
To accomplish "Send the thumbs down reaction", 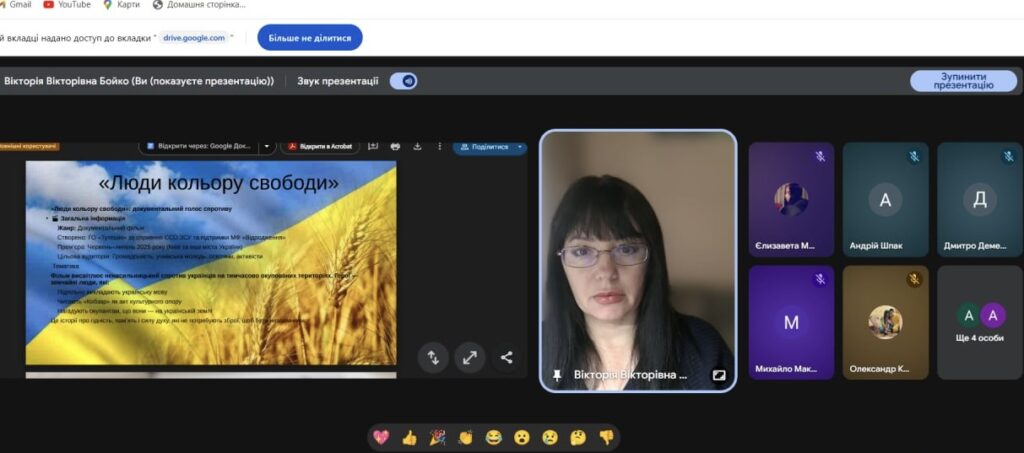I will pyautogui.click(x=606, y=437).
